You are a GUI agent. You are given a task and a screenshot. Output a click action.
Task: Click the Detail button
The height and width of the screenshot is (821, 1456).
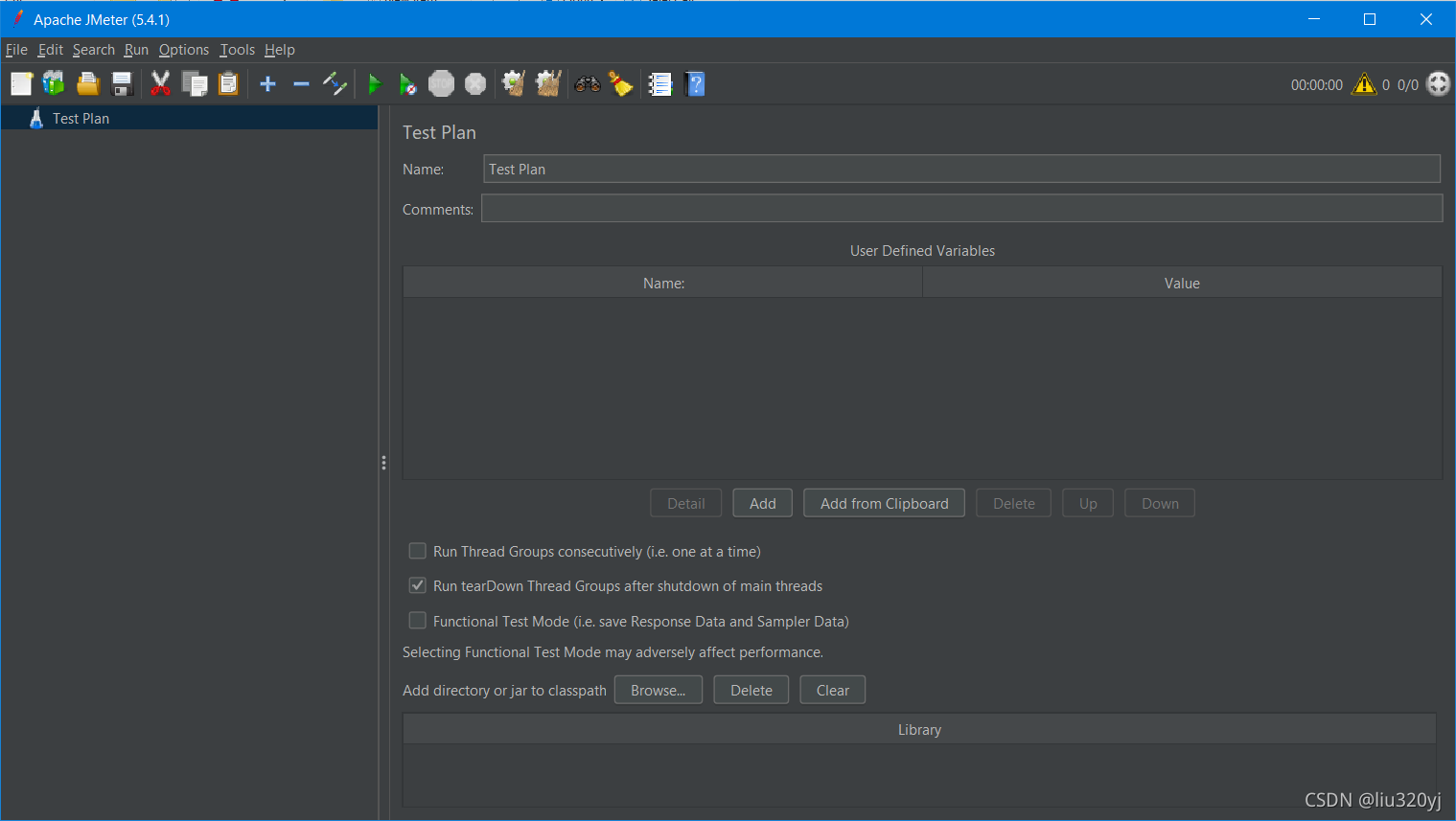pyautogui.click(x=686, y=503)
